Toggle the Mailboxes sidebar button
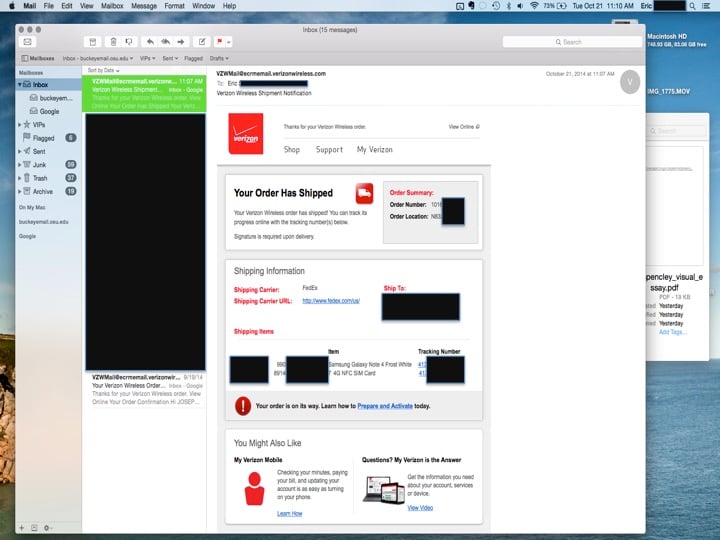This screenshot has height=540, width=720. pos(38,58)
